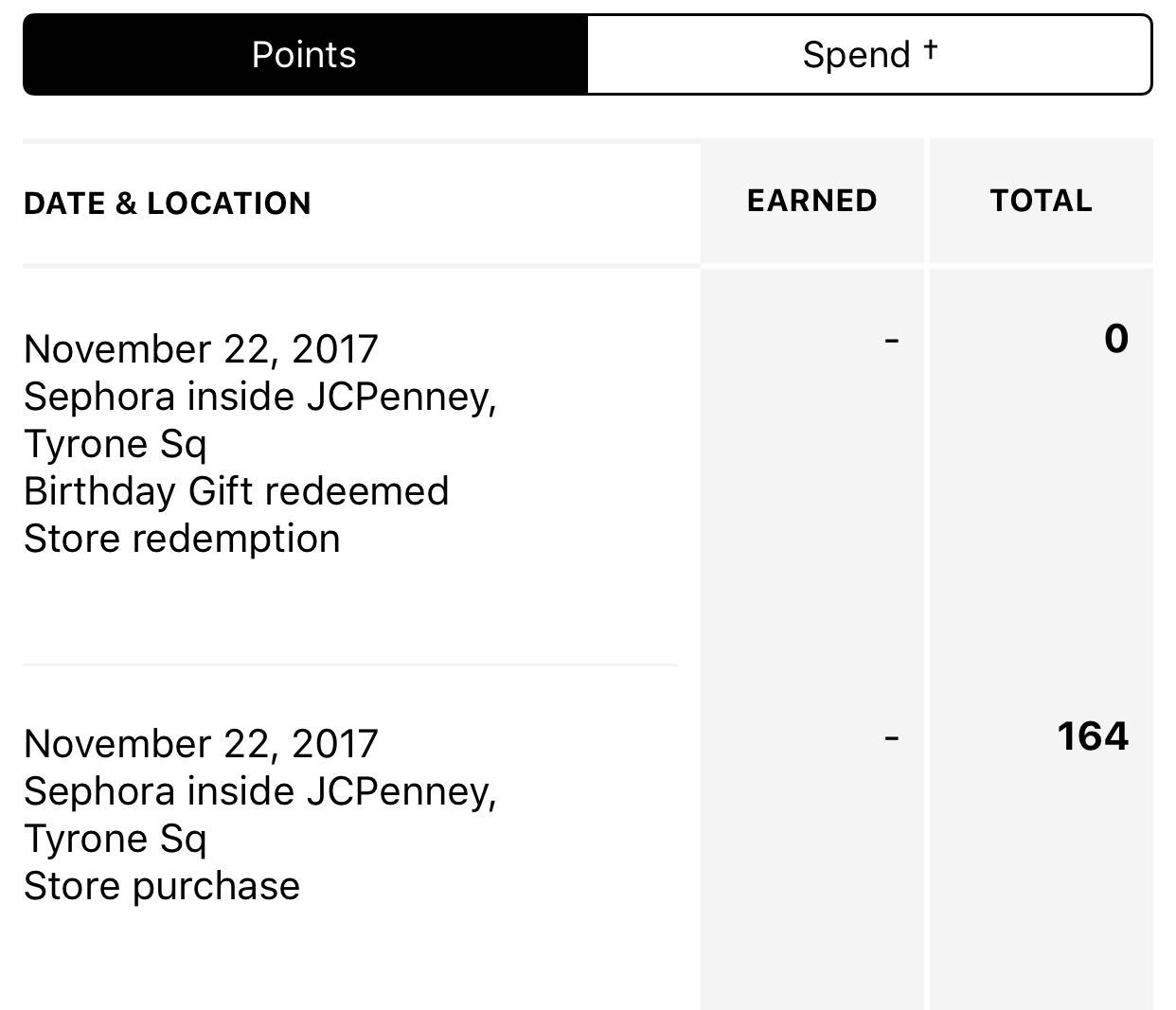Select the EARNED column header

811,201
